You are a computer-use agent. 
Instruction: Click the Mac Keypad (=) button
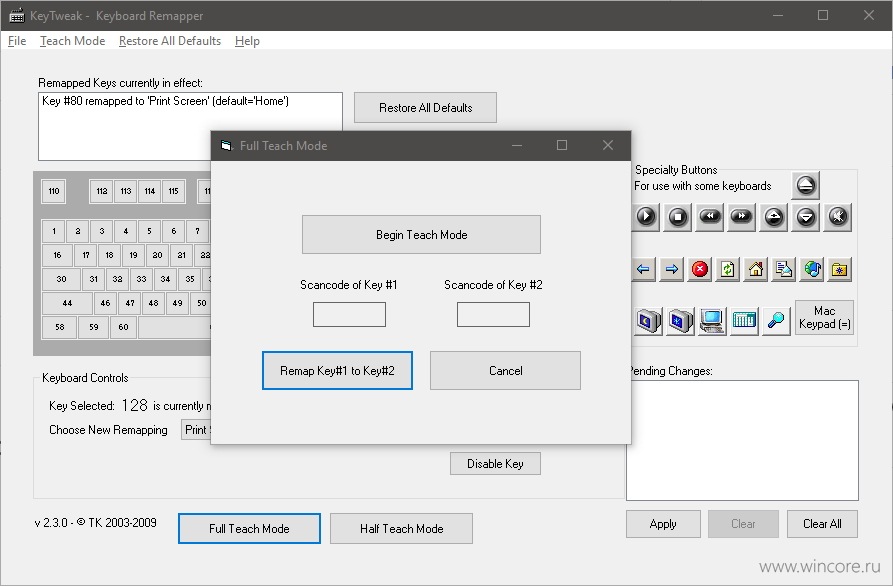824,318
